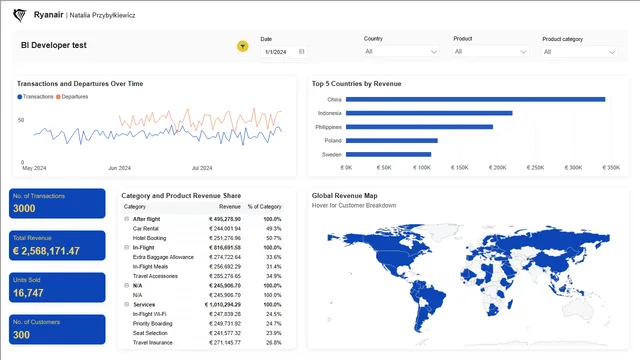Open the date picker calendar icon
640x360 pixels.
click(x=302, y=51)
